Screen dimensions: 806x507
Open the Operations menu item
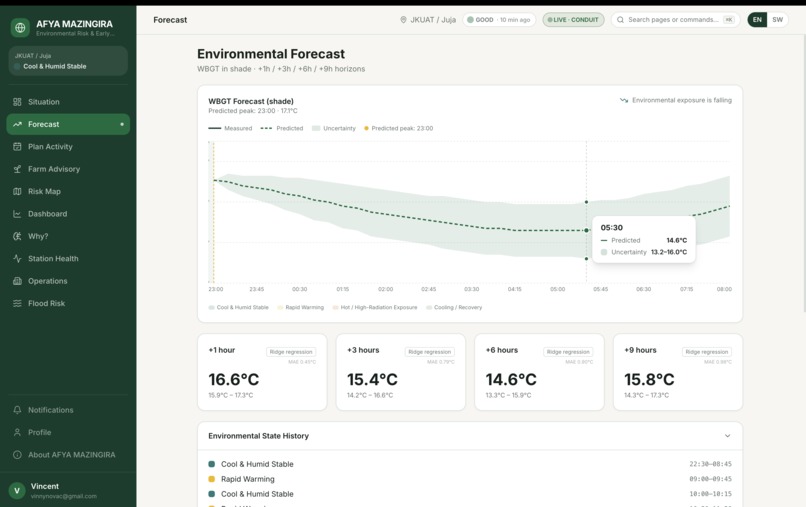pyautogui.click(x=68, y=281)
